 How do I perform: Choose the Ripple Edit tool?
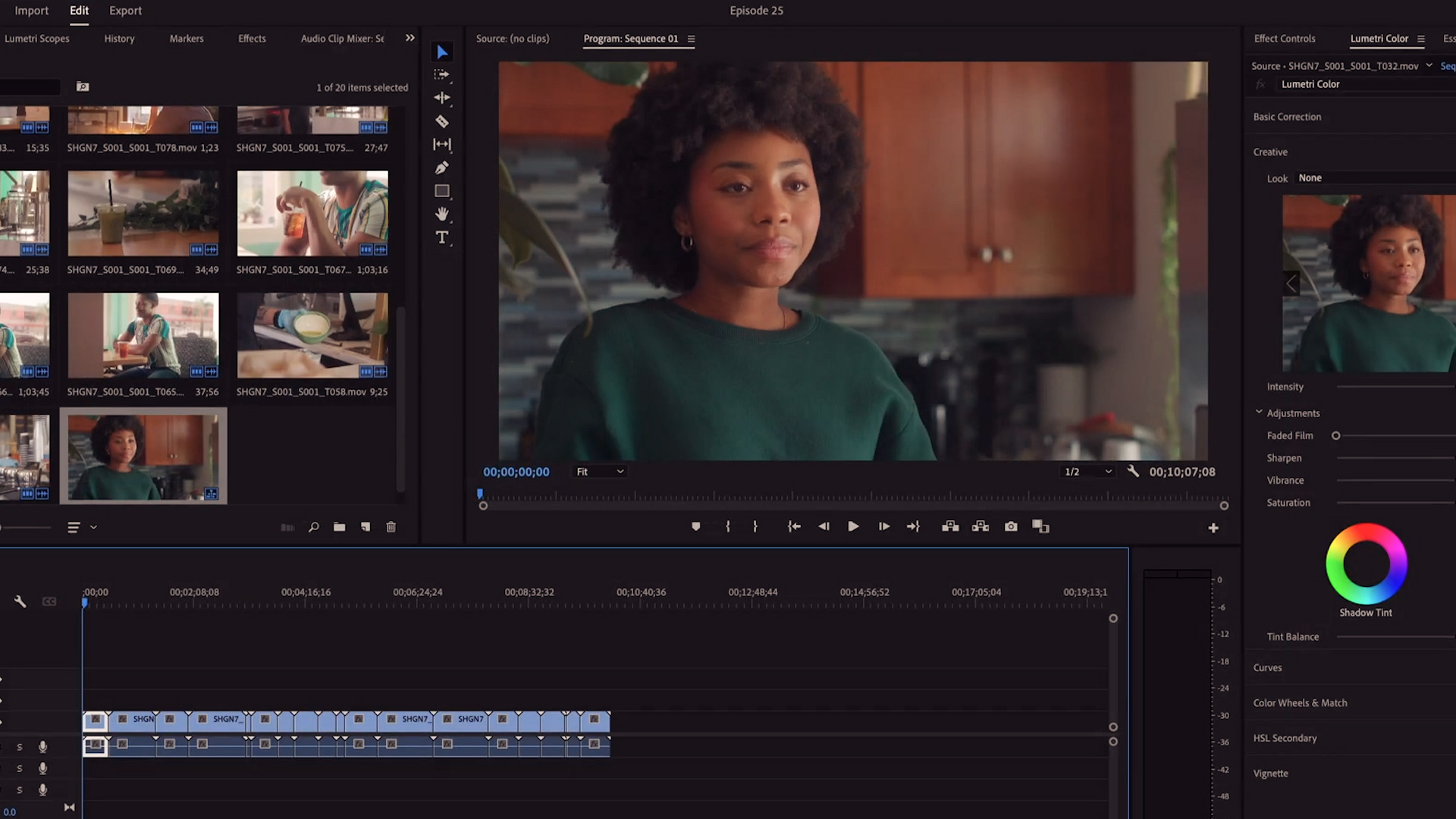pos(442,98)
